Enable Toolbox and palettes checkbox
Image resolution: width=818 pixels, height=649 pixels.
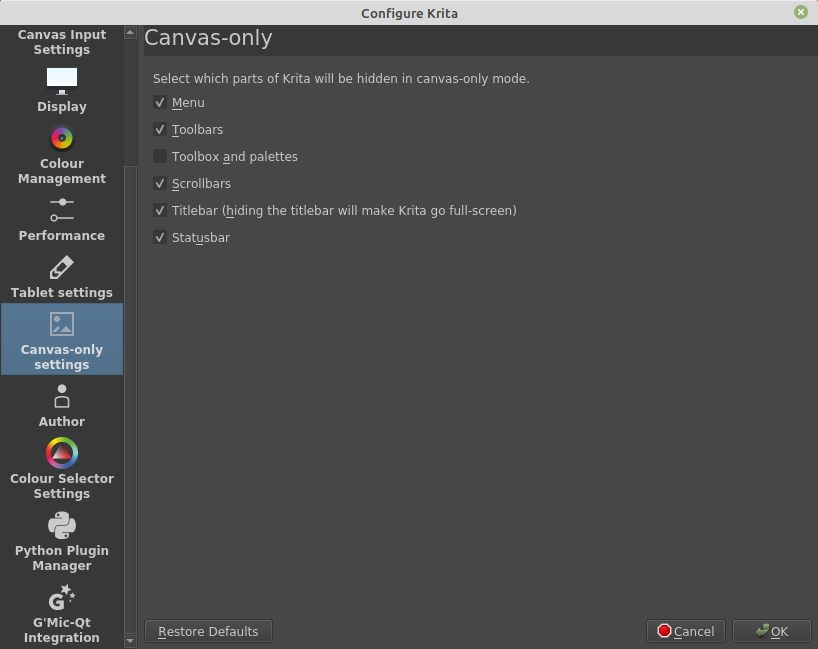[160, 157]
